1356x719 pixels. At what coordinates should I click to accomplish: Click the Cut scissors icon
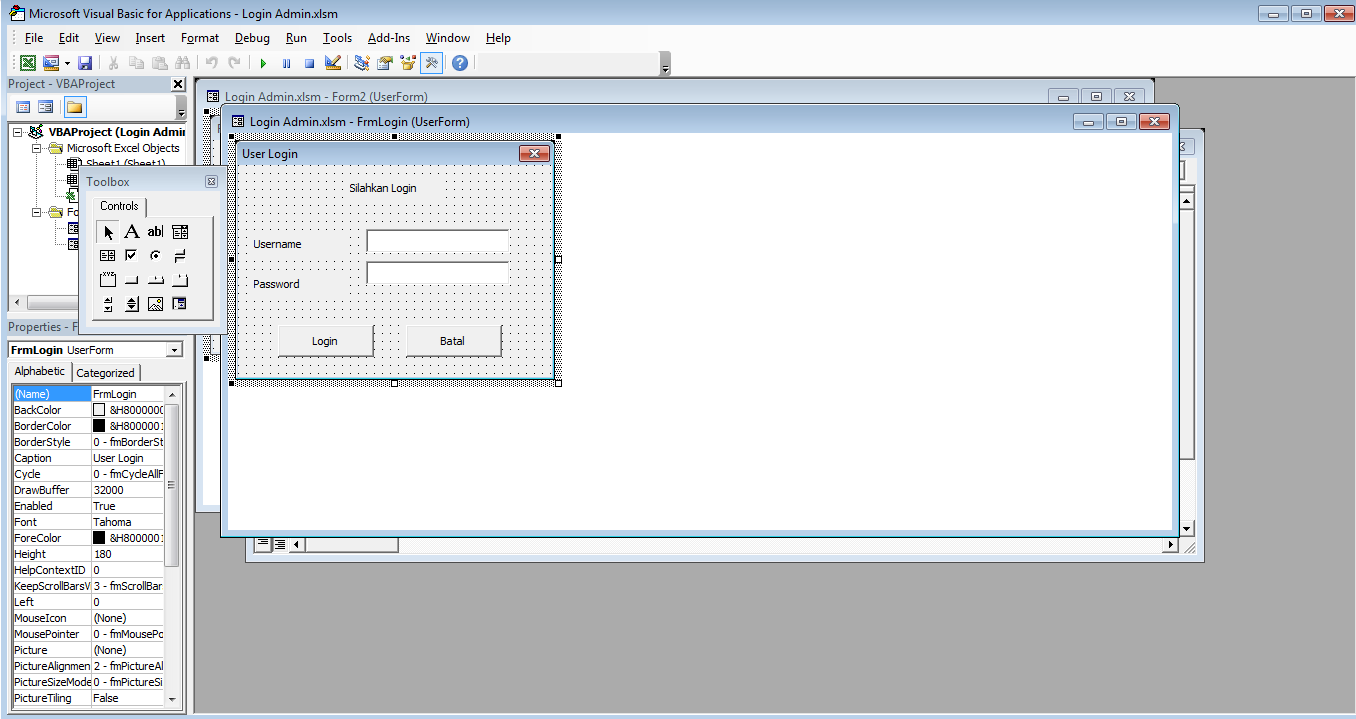point(114,63)
